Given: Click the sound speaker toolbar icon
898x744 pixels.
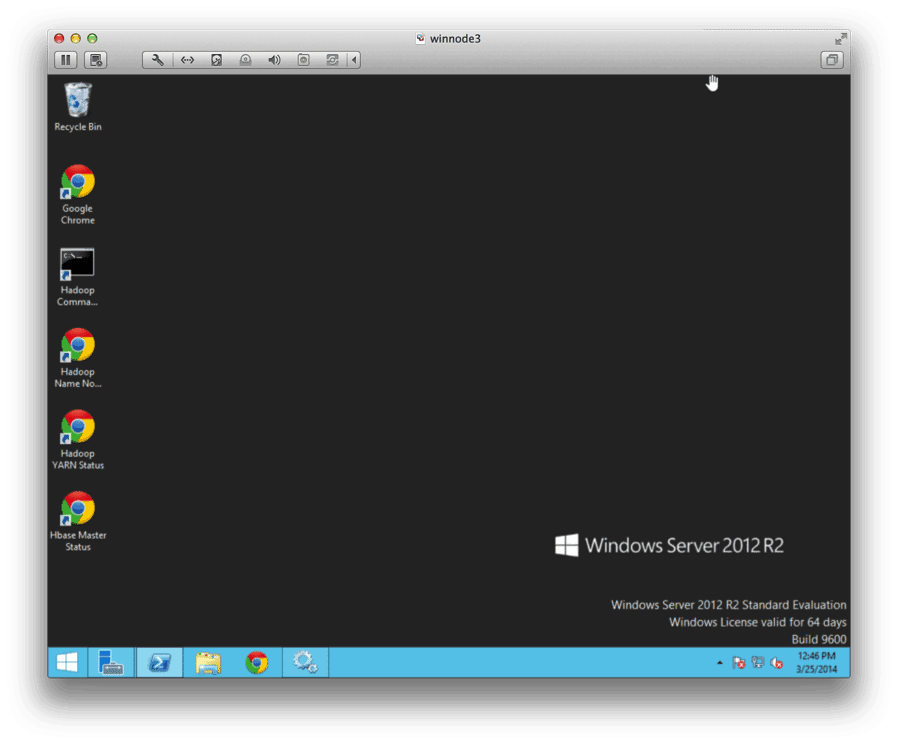Looking at the screenshot, I should 274,60.
